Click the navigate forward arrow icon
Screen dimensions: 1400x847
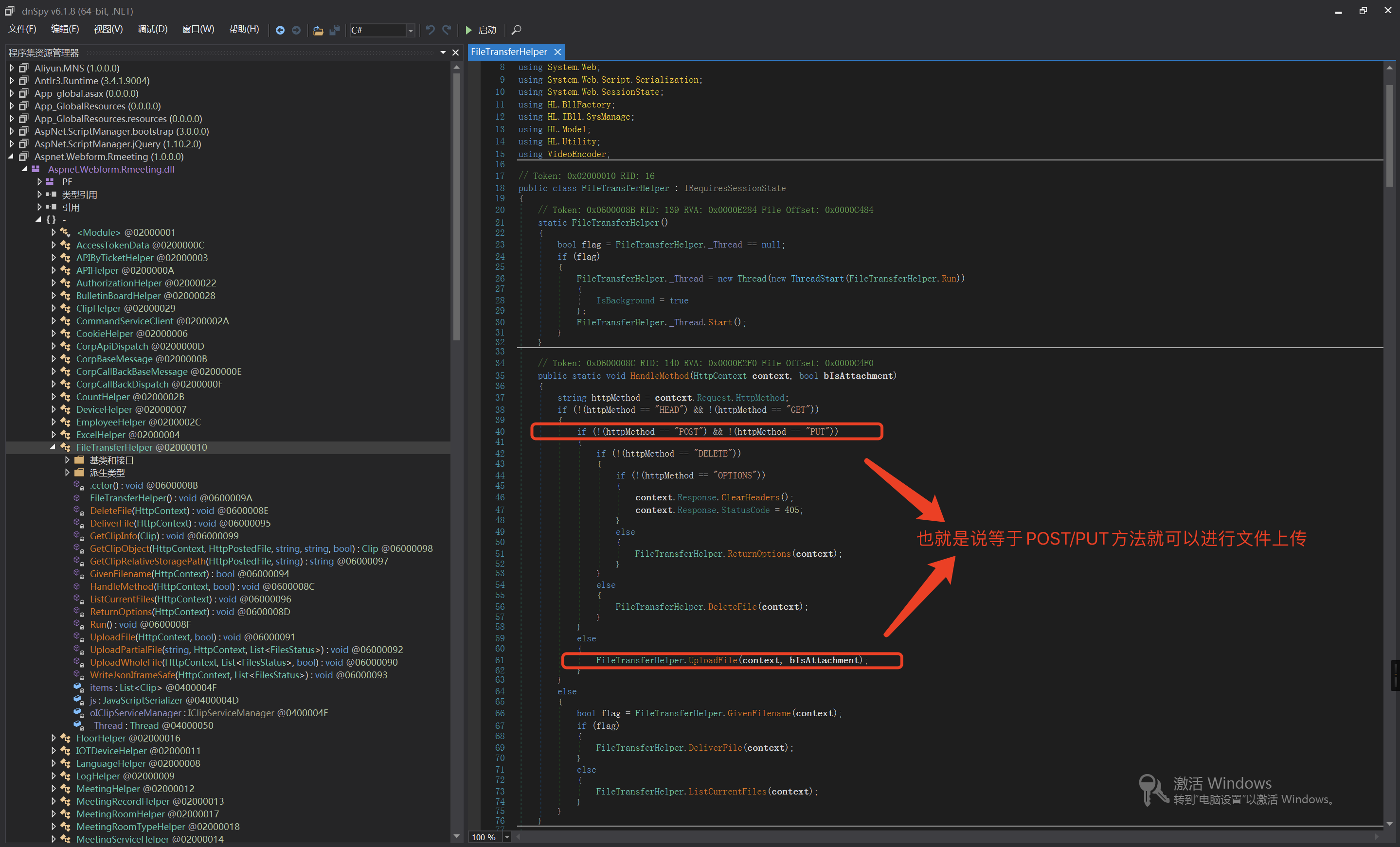(x=296, y=30)
